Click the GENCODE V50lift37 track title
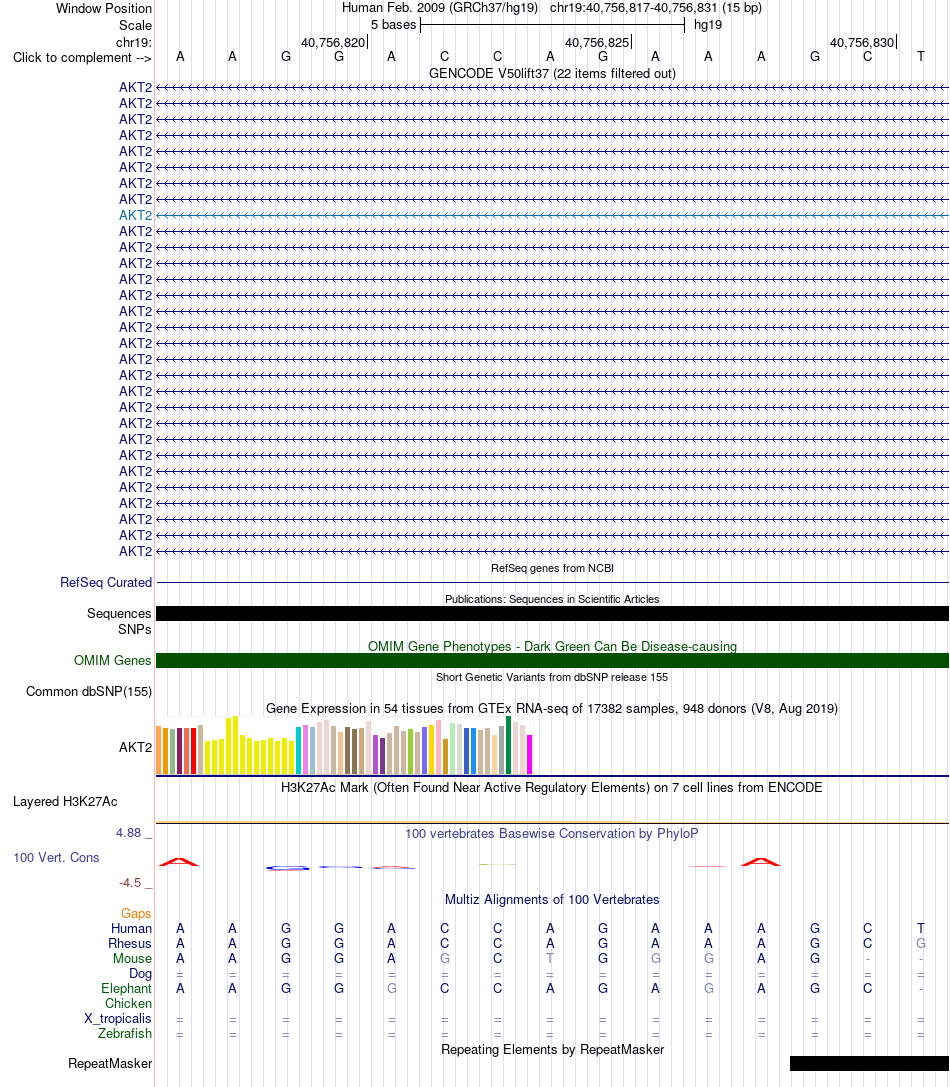Viewport: 950px width, 1087px height. click(552, 73)
